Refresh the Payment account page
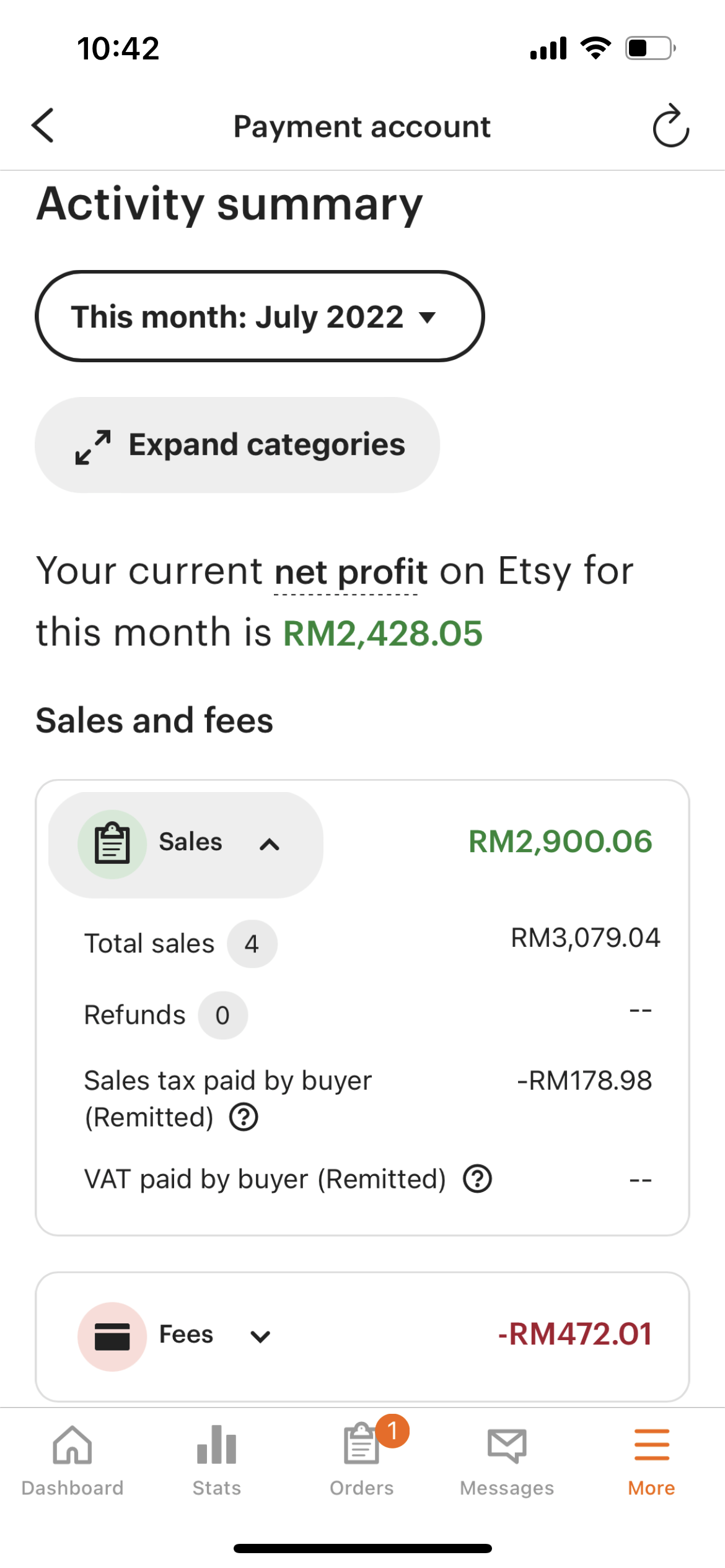The width and height of the screenshot is (725, 1568). coord(670,126)
